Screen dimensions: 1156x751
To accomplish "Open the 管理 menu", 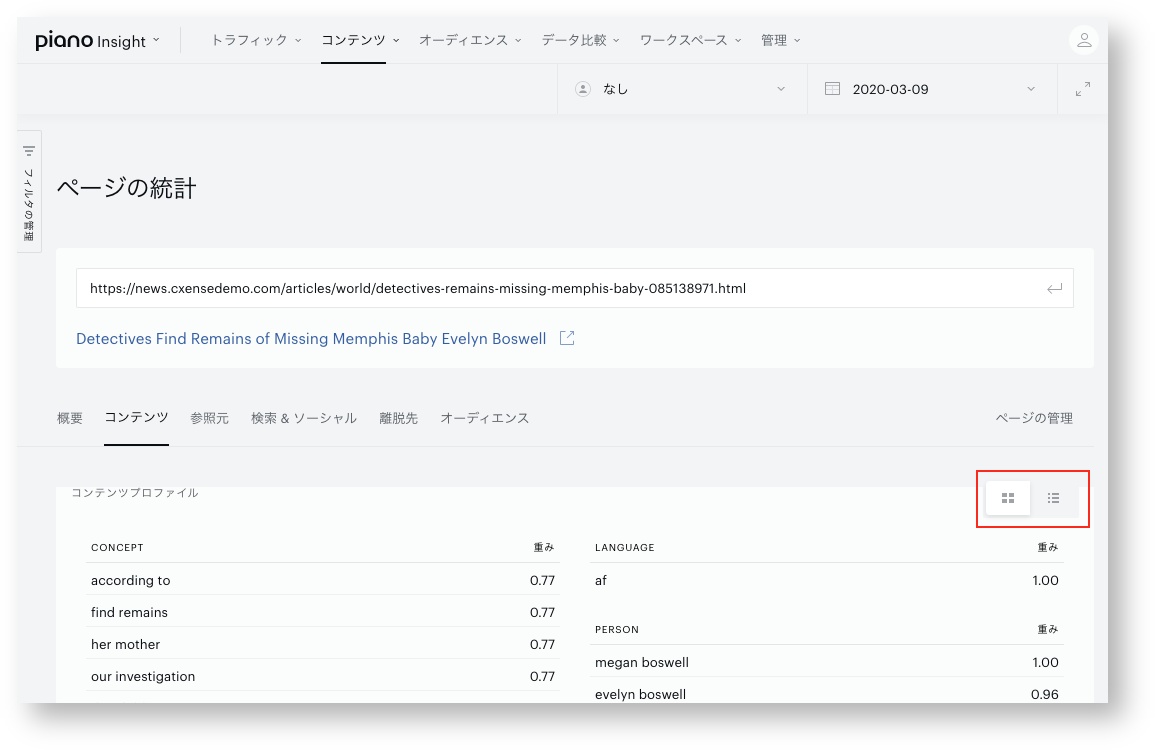I will [780, 40].
